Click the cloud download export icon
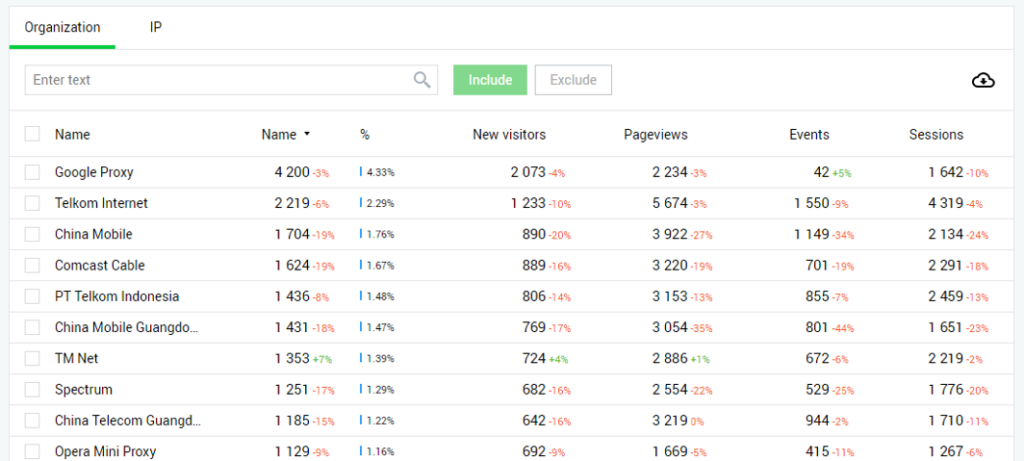Viewport: 1024px width, 461px height. 983,80
